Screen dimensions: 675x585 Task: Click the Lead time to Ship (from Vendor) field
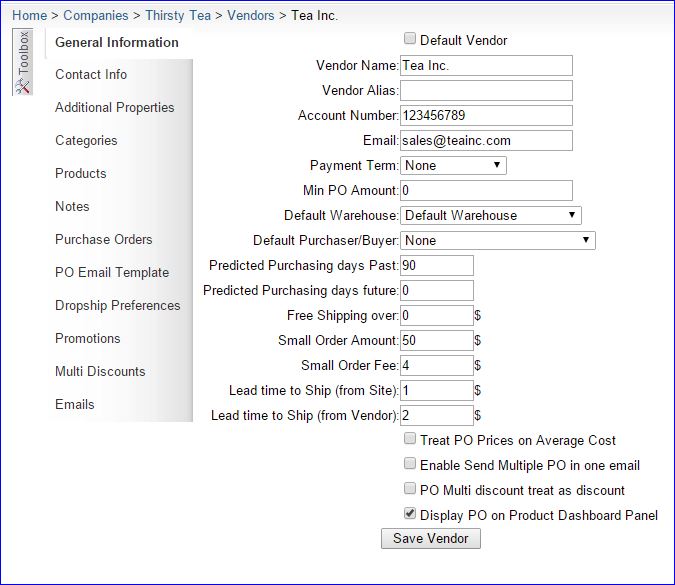coord(437,415)
